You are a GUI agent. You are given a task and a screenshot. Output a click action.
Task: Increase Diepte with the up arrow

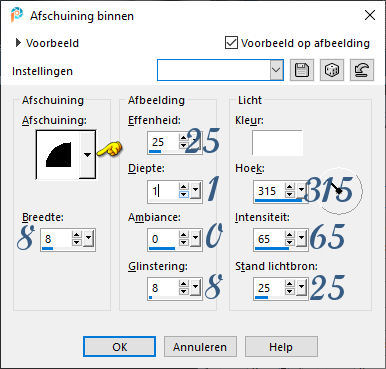pos(183,187)
